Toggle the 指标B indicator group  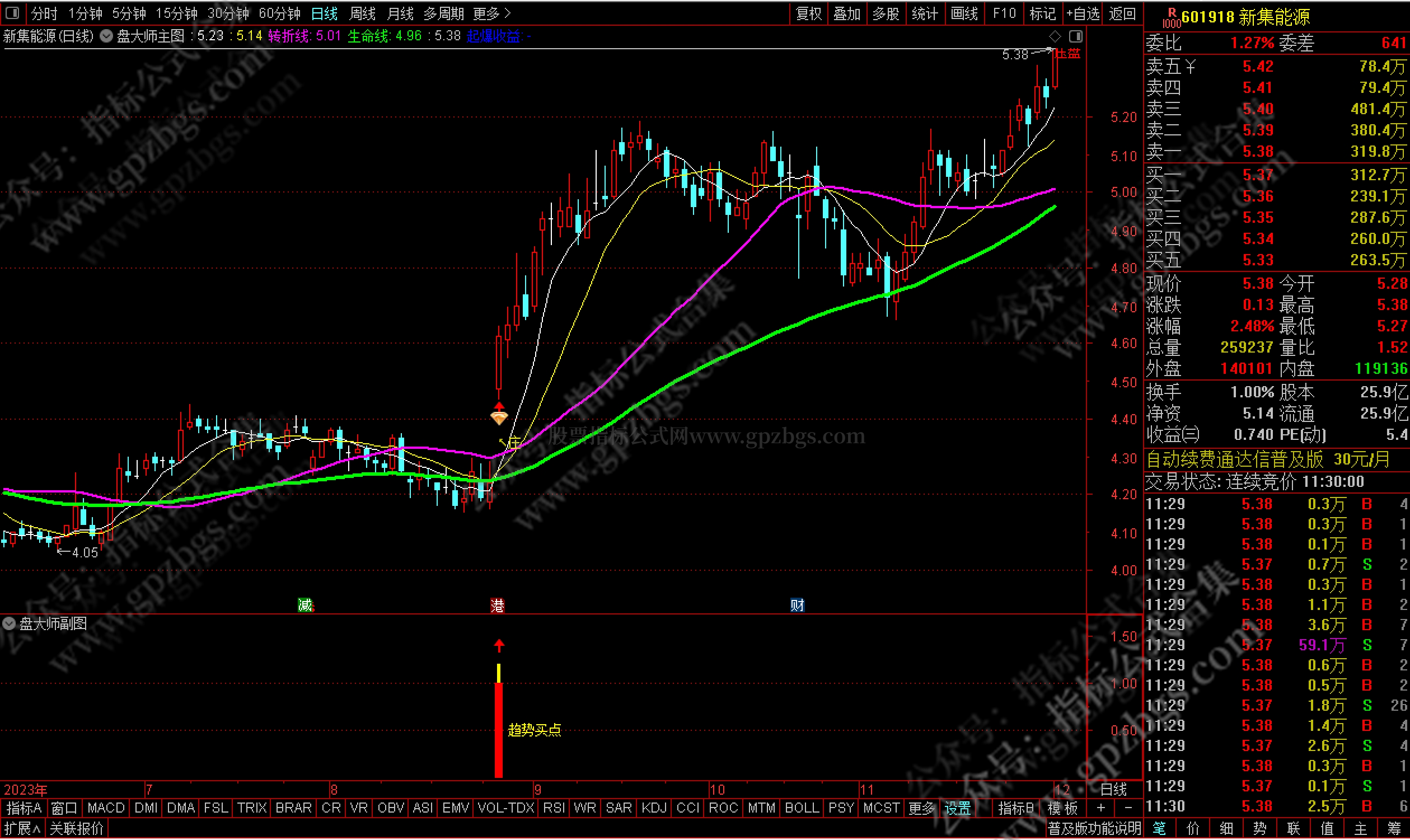pos(1015,808)
